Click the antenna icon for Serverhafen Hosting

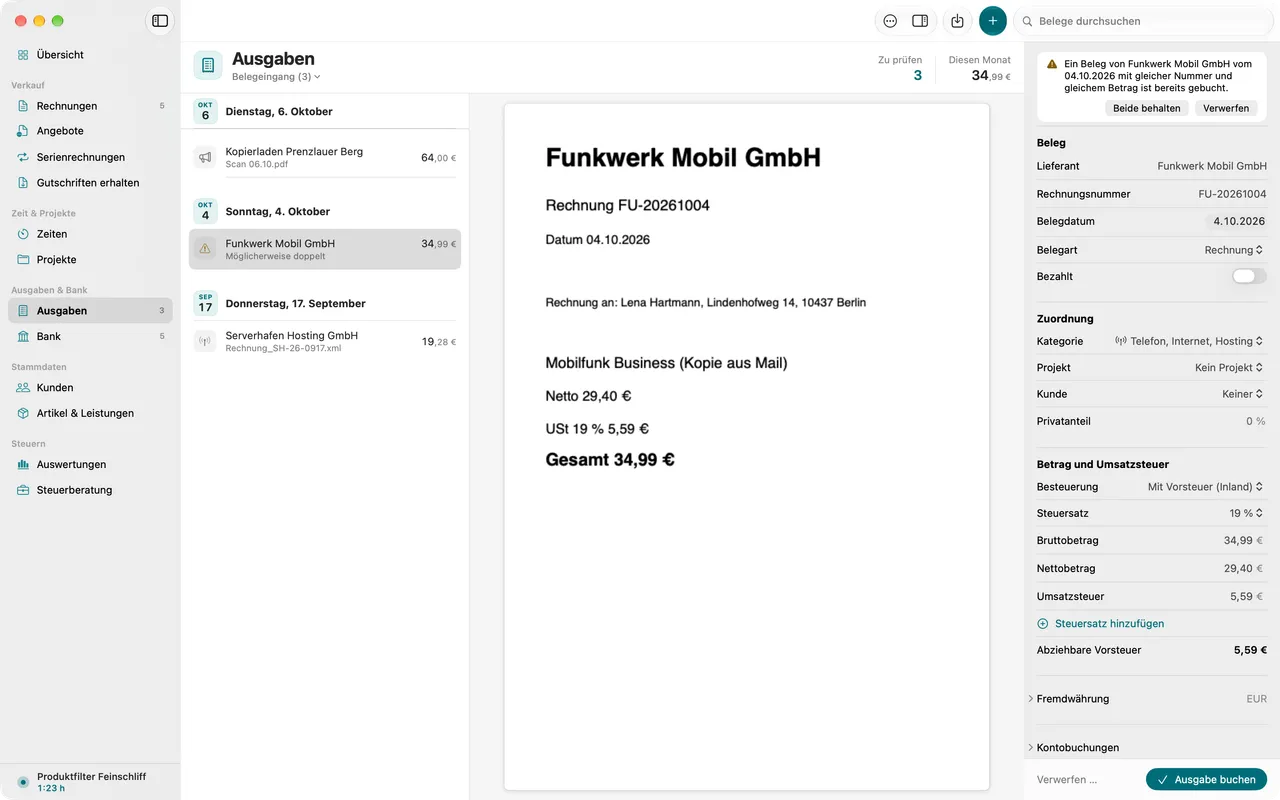click(x=205, y=341)
